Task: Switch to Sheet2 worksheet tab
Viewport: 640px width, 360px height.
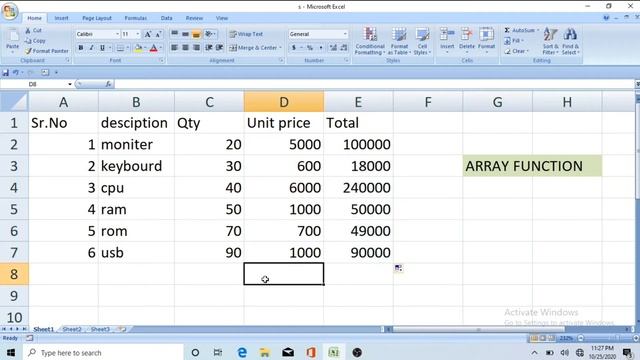Action: [72, 329]
